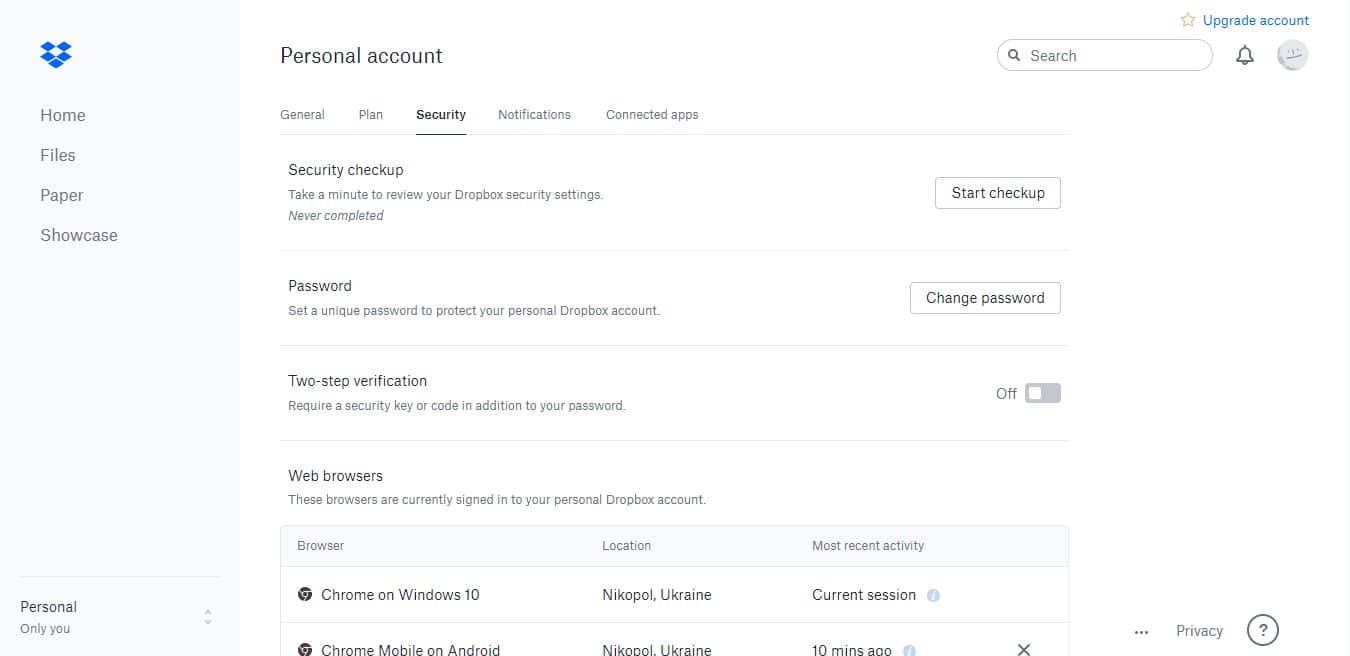This screenshot has height=656, width=1350.
Task: Open the more options ellipsis in footer
Action: click(1142, 632)
